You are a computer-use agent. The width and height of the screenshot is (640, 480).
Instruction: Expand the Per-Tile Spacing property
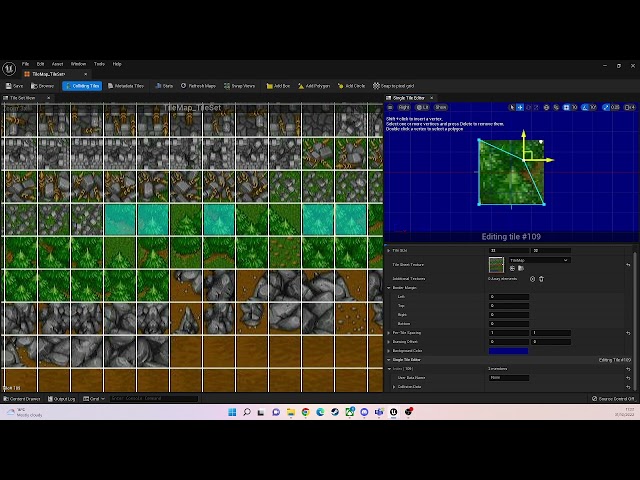[389, 333]
